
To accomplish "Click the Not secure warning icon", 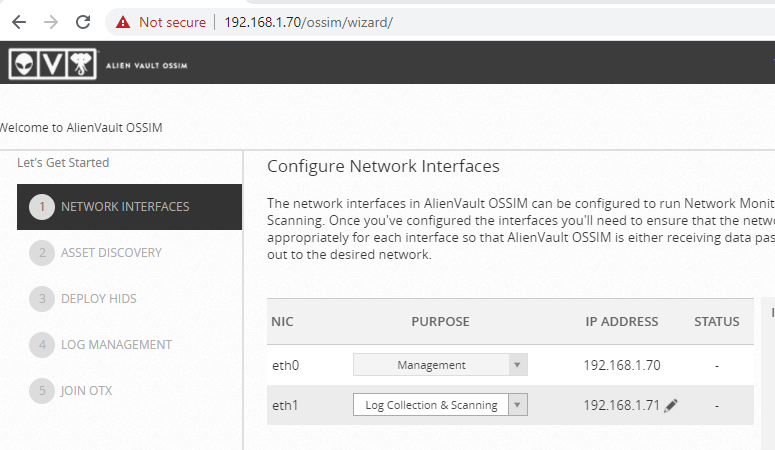I will (123, 22).
